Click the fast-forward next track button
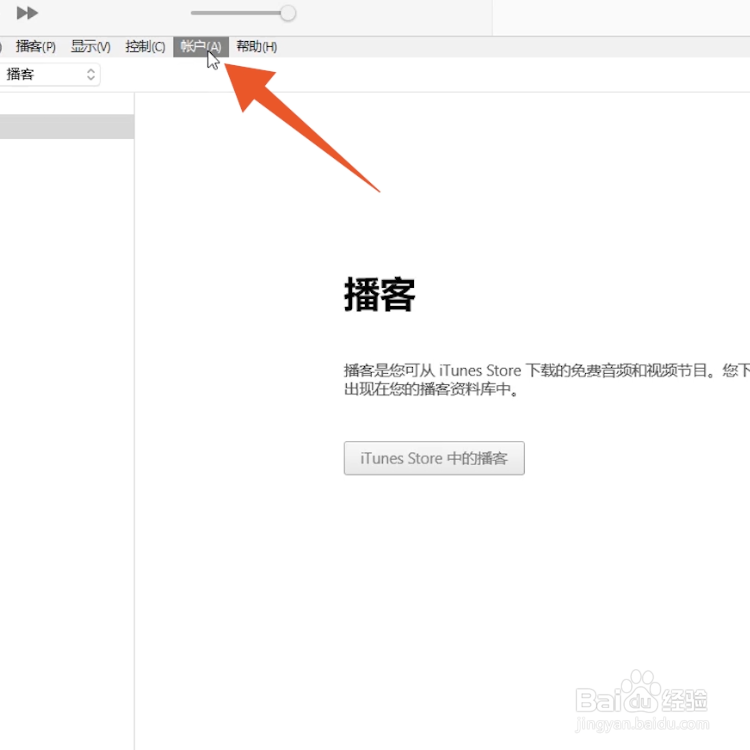This screenshot has height=750, width=750. tap(27, 13)
